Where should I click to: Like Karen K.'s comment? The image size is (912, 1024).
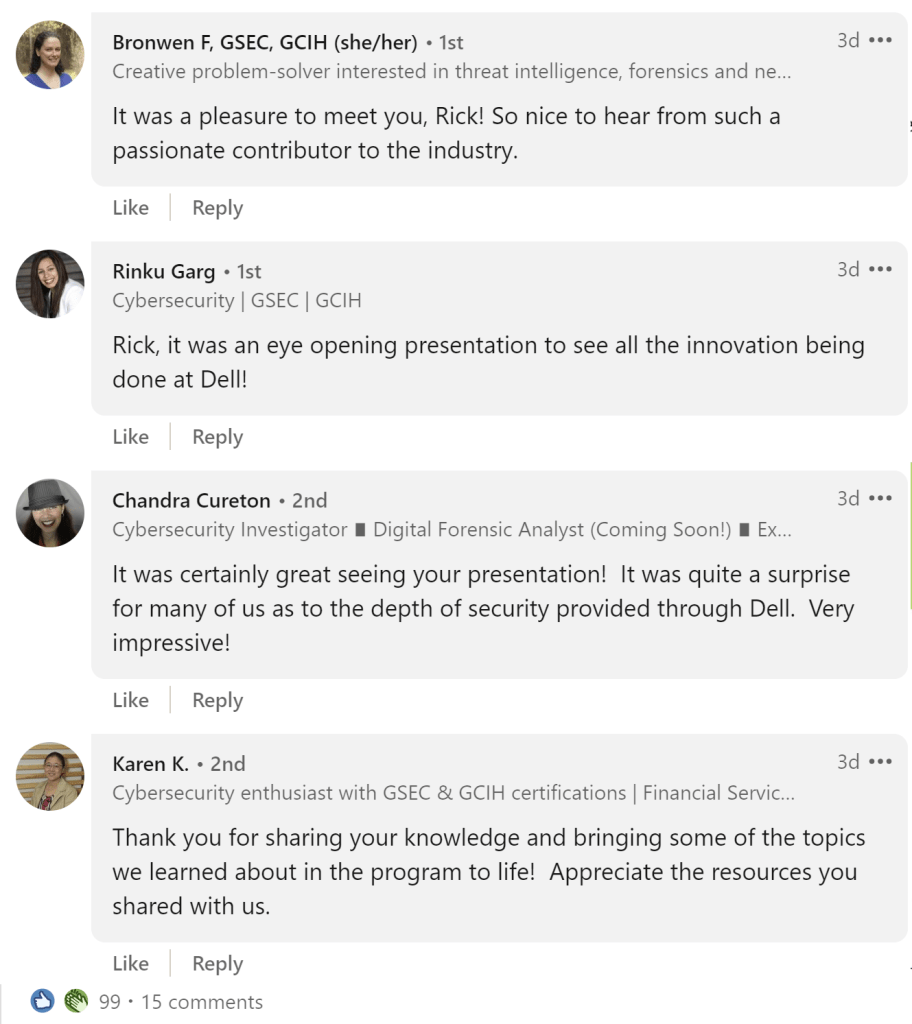130,963
